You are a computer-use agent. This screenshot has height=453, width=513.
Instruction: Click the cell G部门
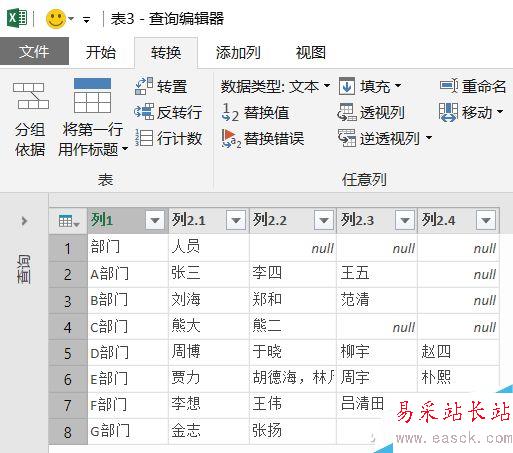point(128,431)
